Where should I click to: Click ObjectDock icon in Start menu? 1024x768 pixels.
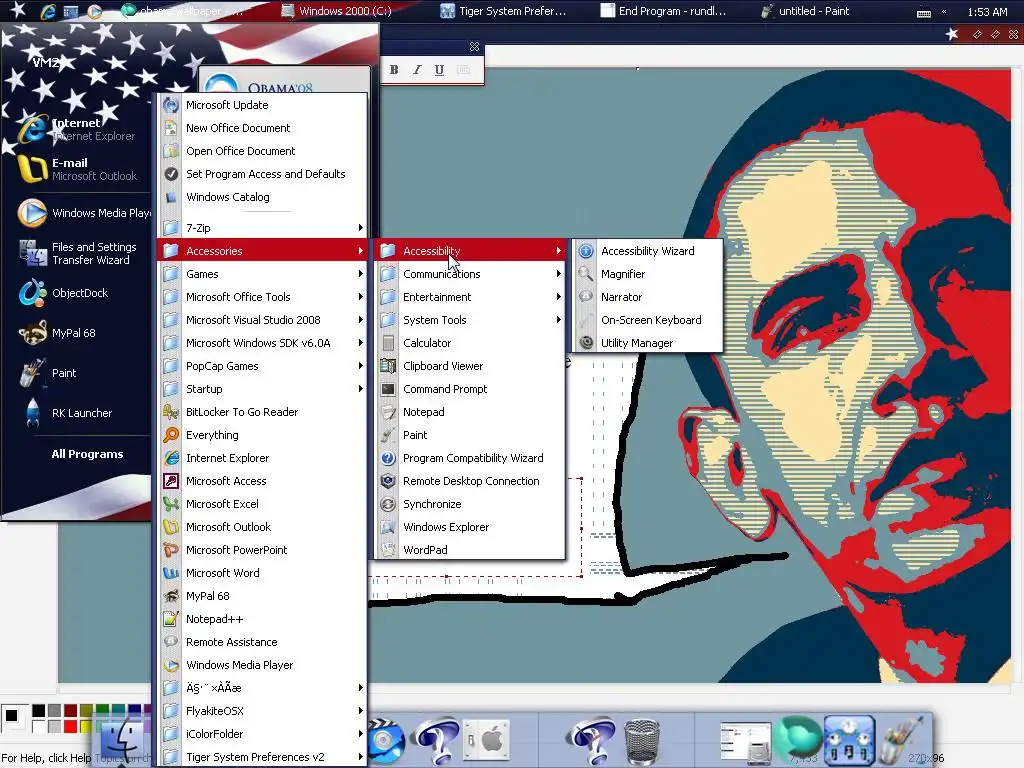tap(32, 293)
